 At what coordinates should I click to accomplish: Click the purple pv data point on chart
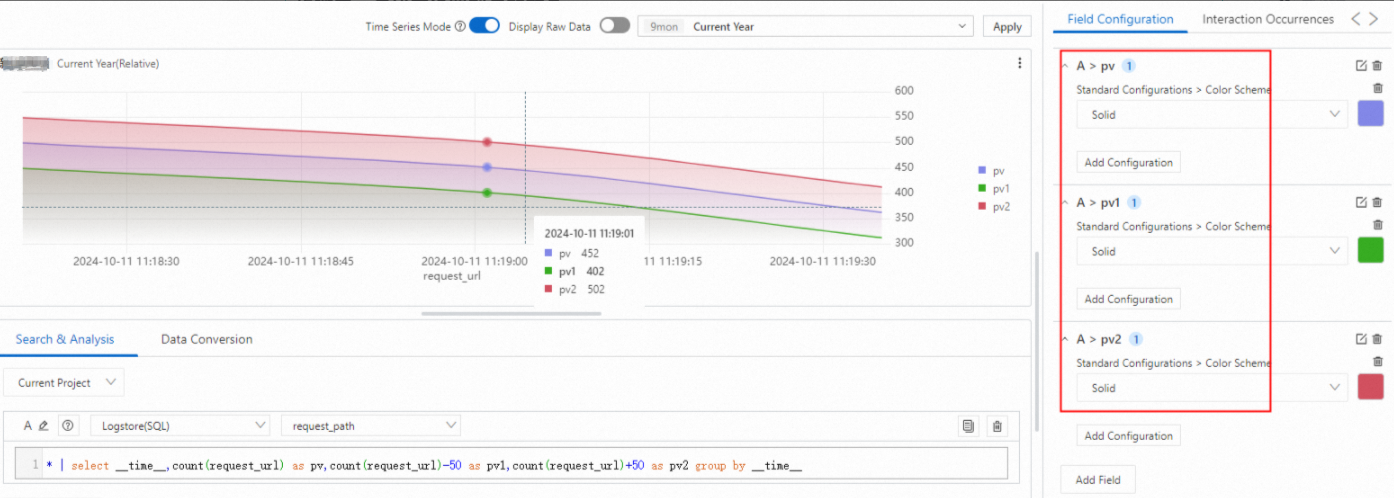point(487,167)
